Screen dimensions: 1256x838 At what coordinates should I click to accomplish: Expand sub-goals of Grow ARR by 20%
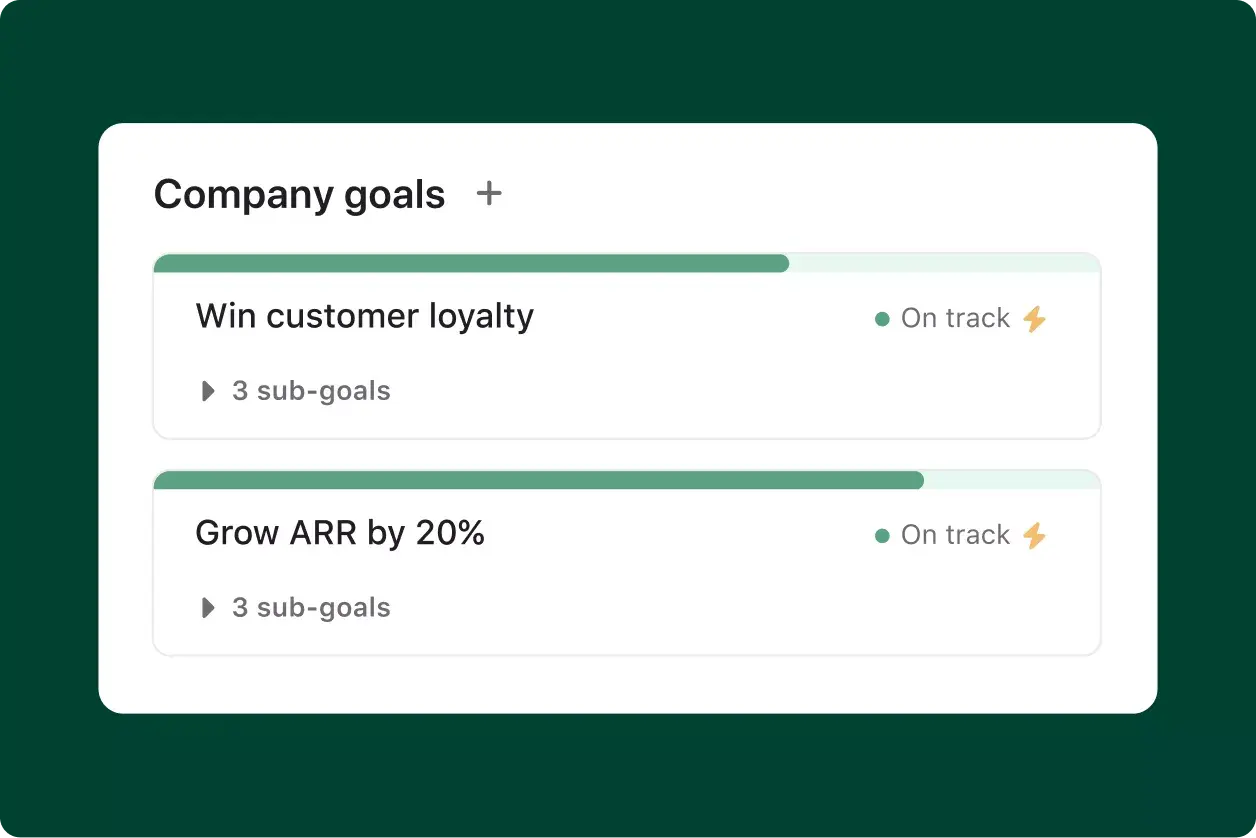tap(295, 607)
